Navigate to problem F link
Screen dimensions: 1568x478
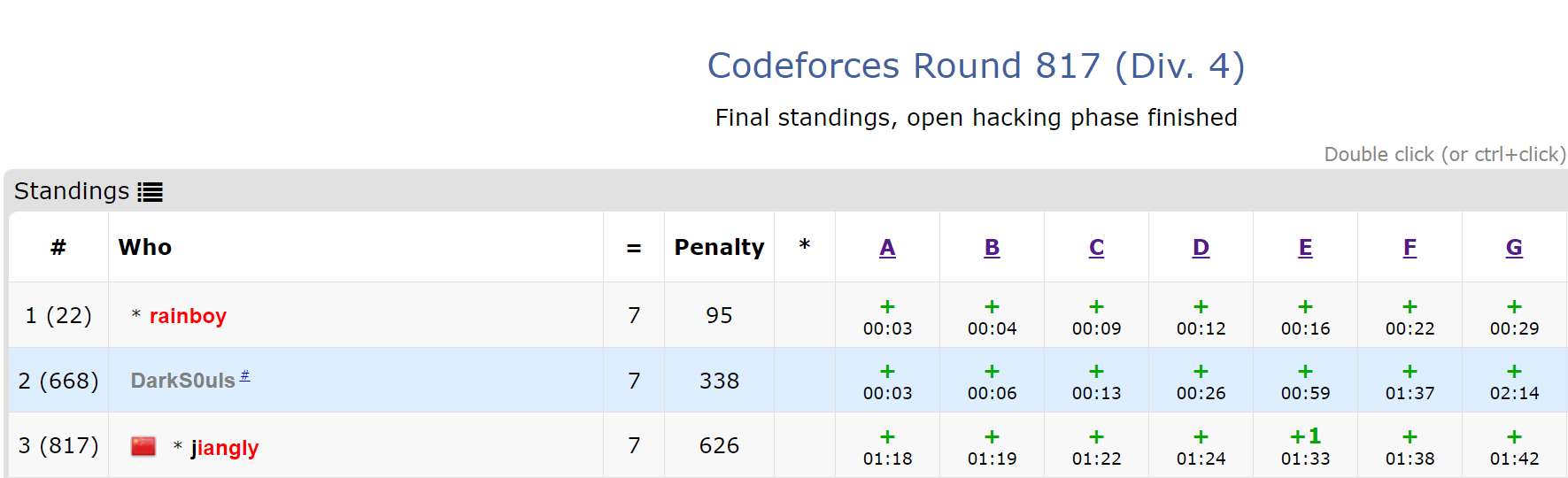click(x=1410, y=248)
